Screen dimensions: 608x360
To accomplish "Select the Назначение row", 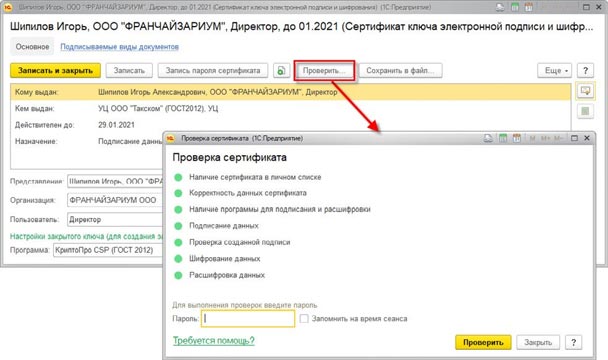I will pyautogui.click(x=87, y=142).
